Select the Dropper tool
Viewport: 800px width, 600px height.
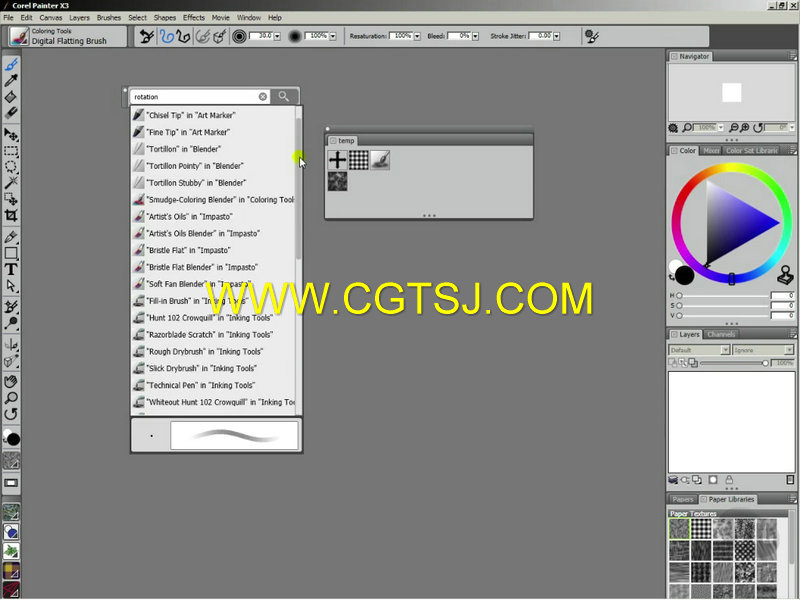click(x=11, y=80)
